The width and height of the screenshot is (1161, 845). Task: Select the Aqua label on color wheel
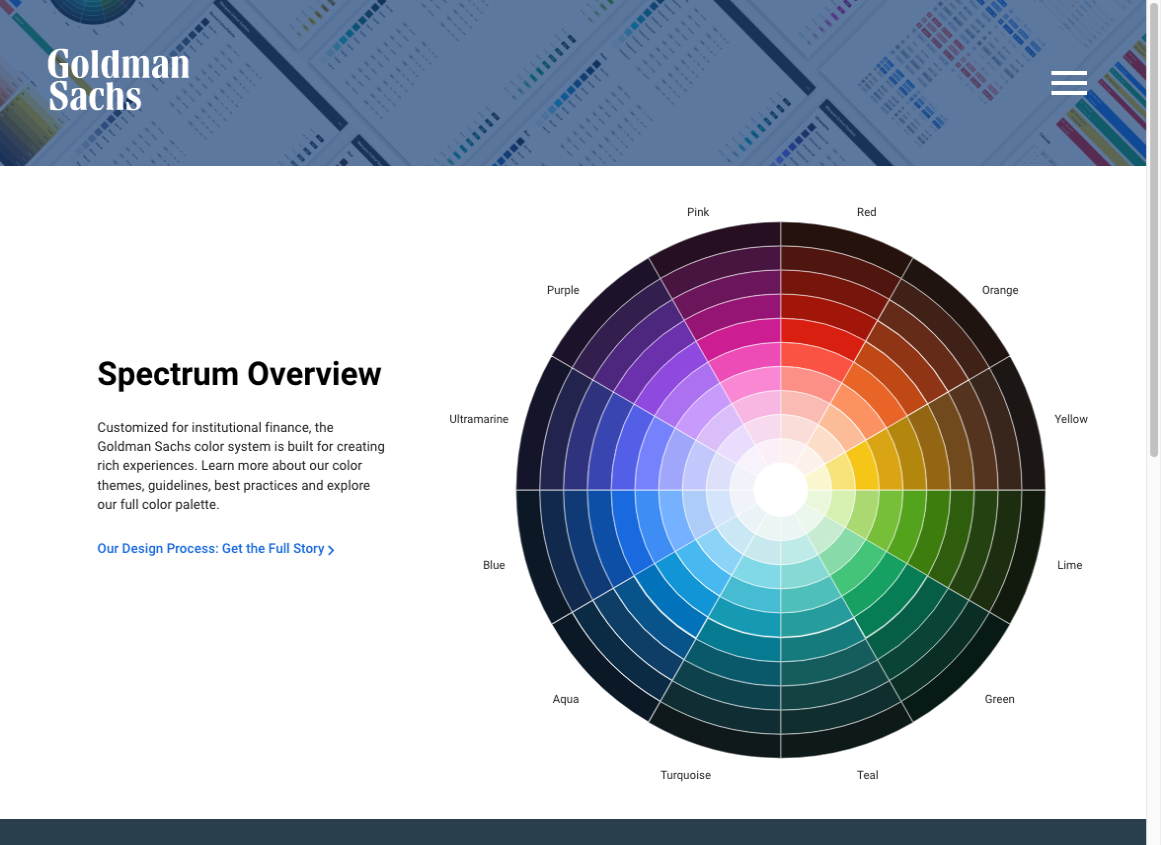[x=565, y=699]
